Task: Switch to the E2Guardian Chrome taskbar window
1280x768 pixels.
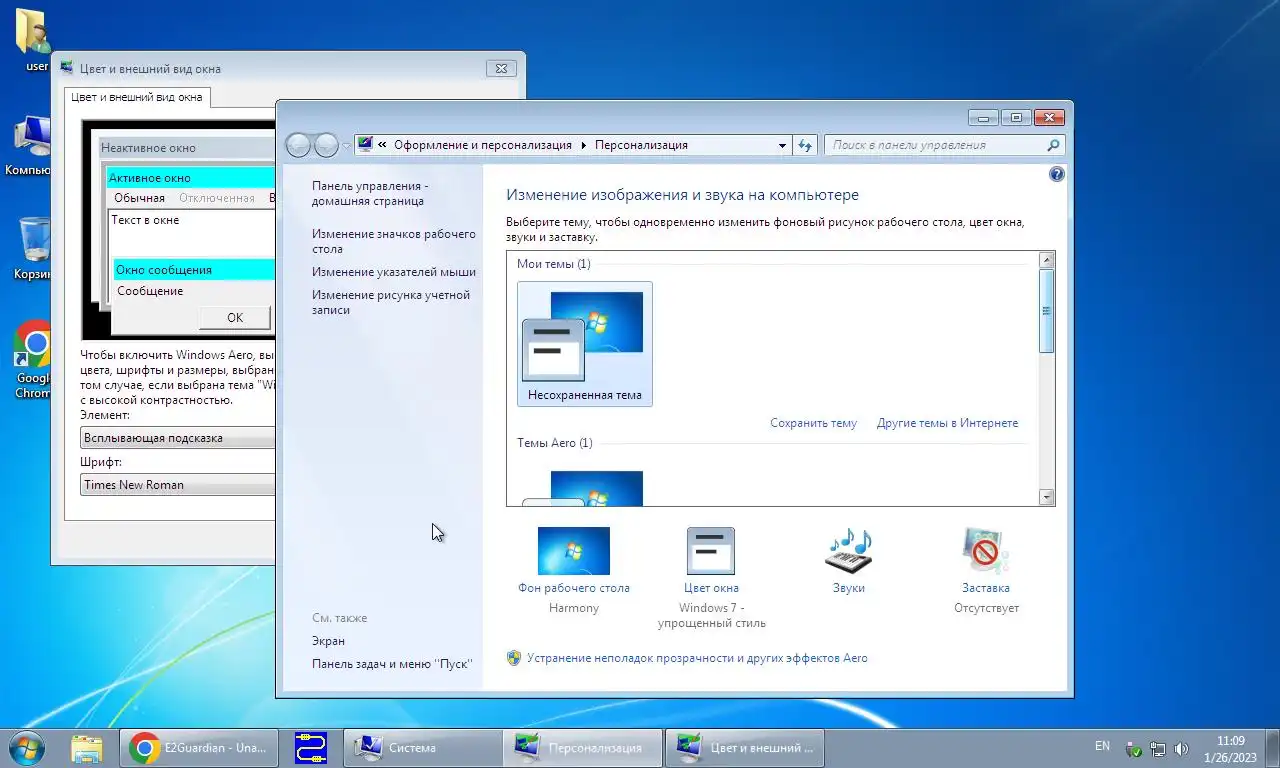Action: pos(200,748)
